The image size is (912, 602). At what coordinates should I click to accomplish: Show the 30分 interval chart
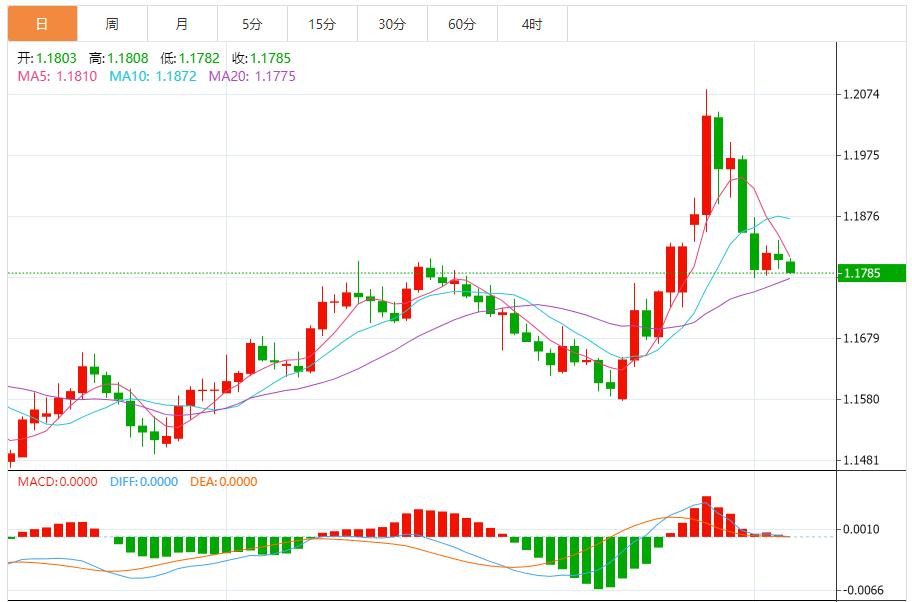point(392,24)
